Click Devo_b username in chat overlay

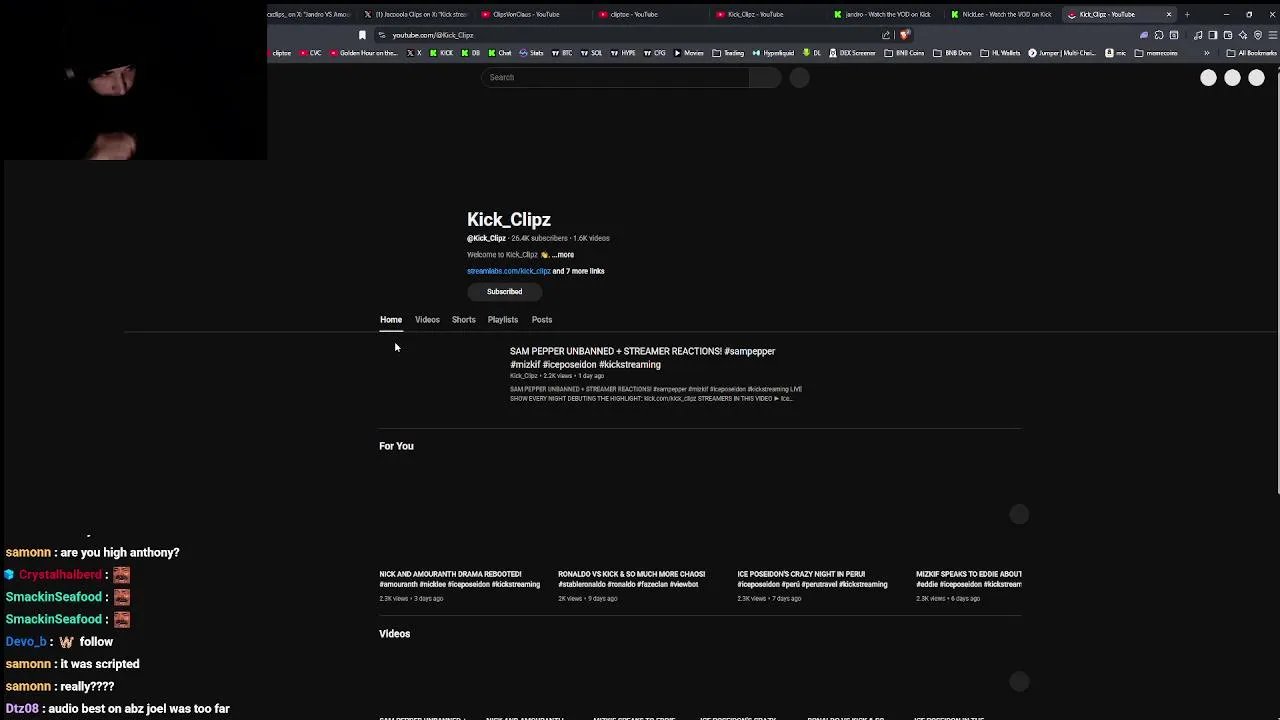(x=26, y=642)
